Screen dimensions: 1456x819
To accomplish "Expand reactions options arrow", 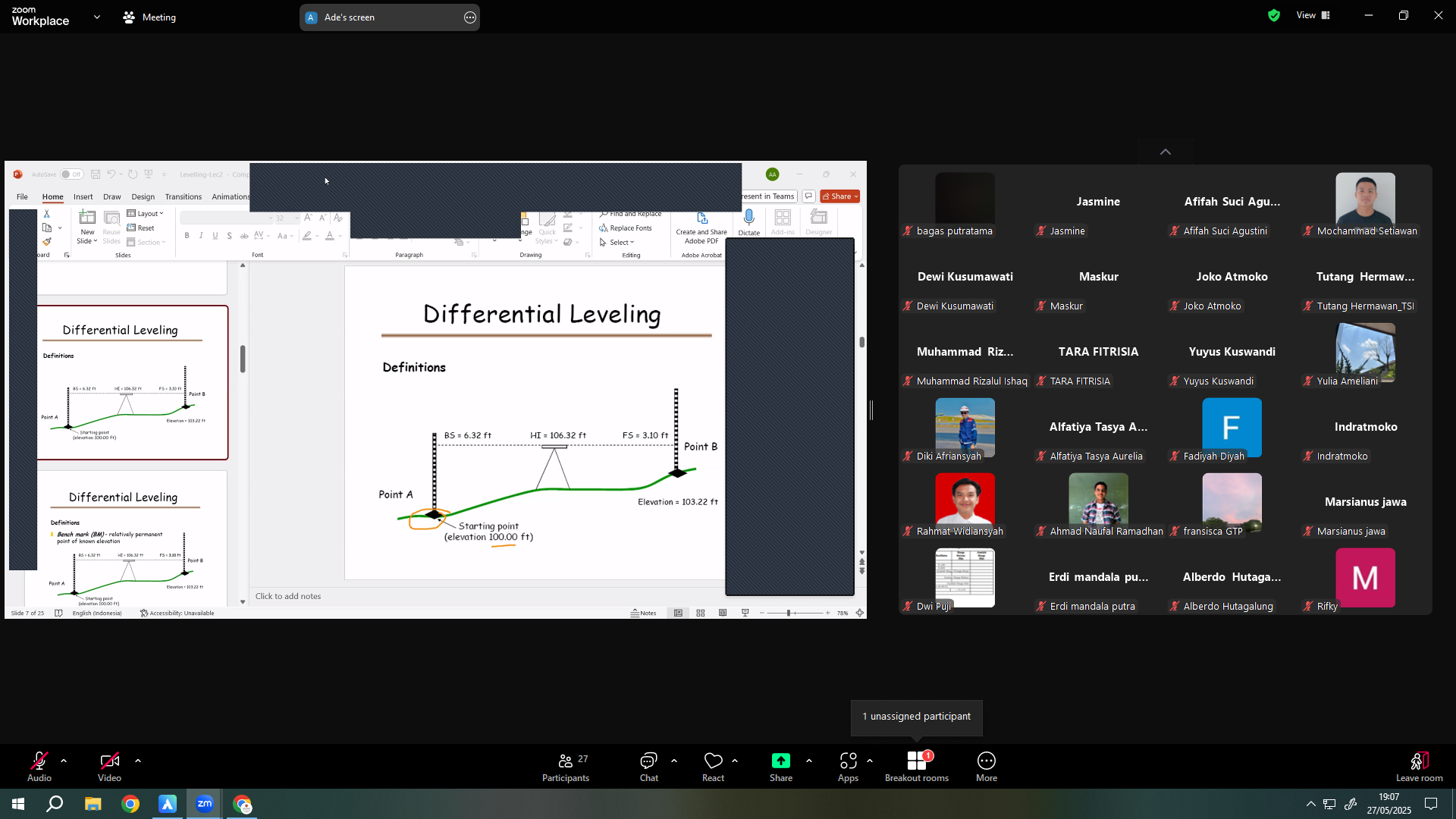I will click(735, 761).
